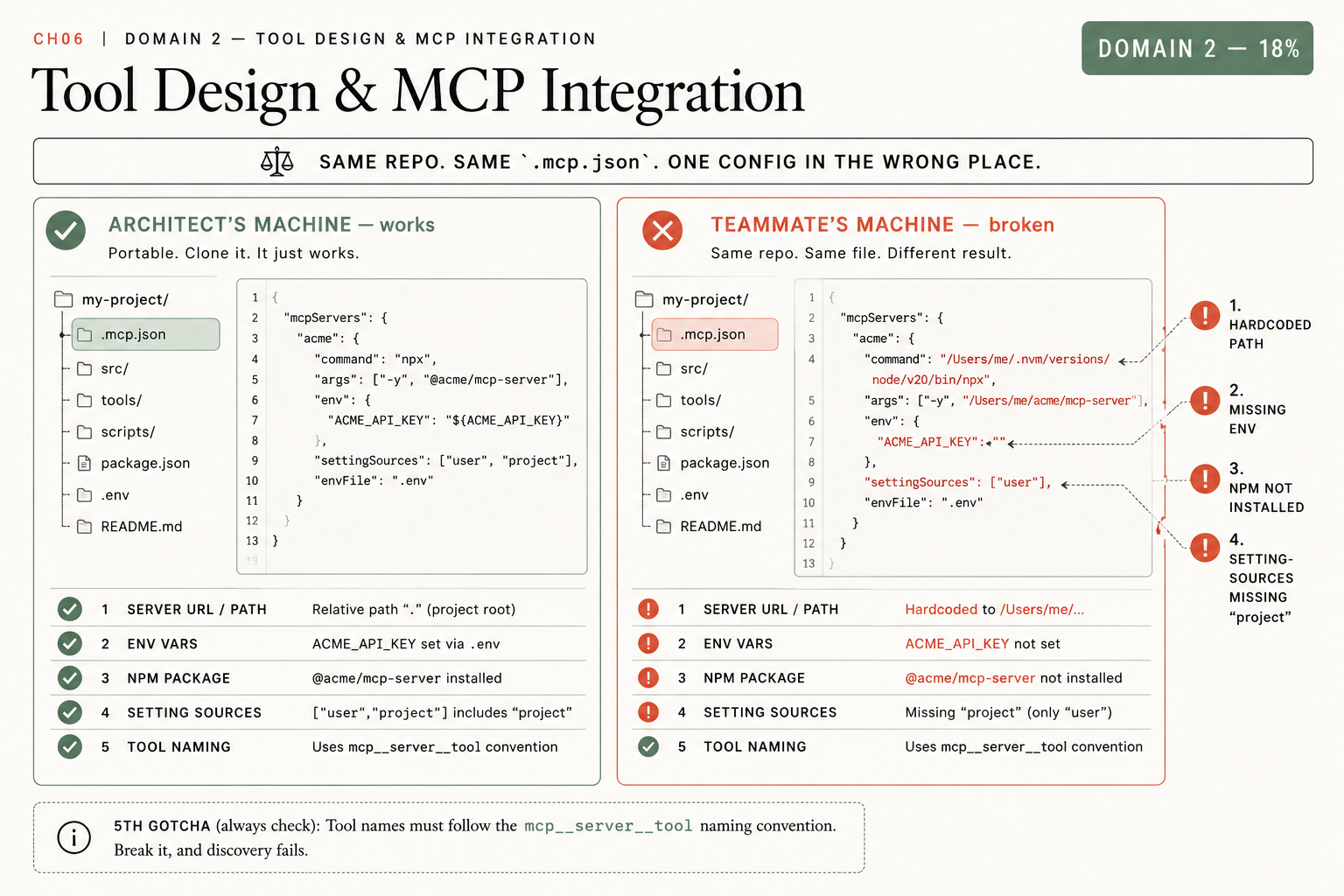Click red alert for NPM Package, teammate panel

648,678
